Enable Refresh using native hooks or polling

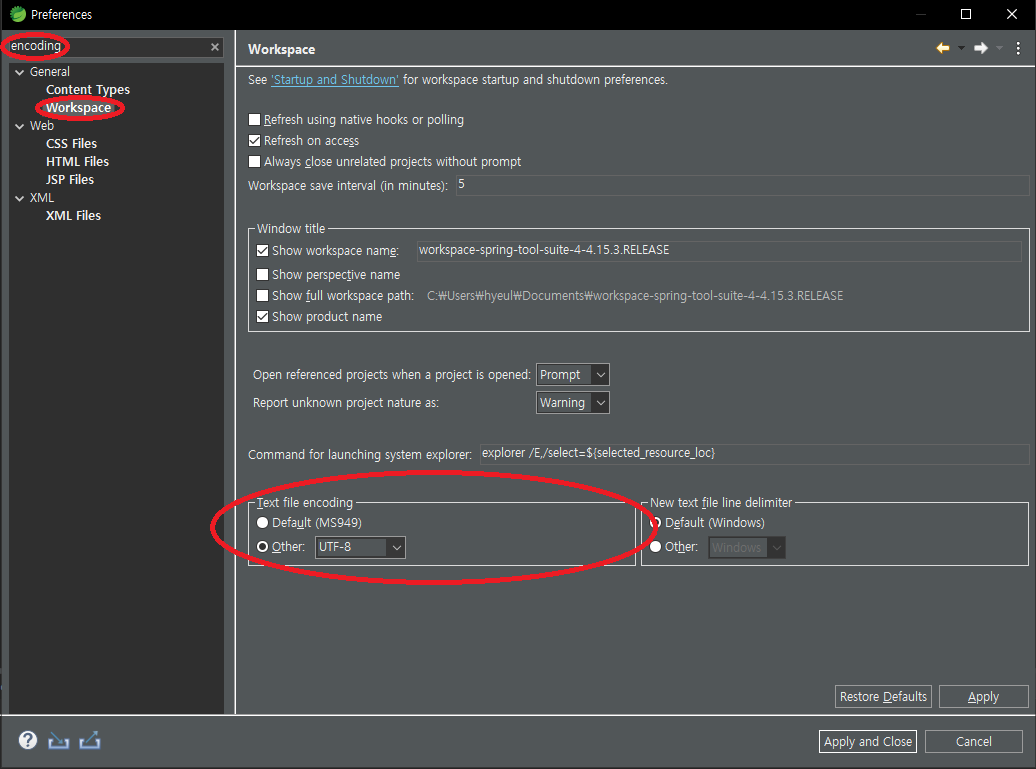[254, 120]
